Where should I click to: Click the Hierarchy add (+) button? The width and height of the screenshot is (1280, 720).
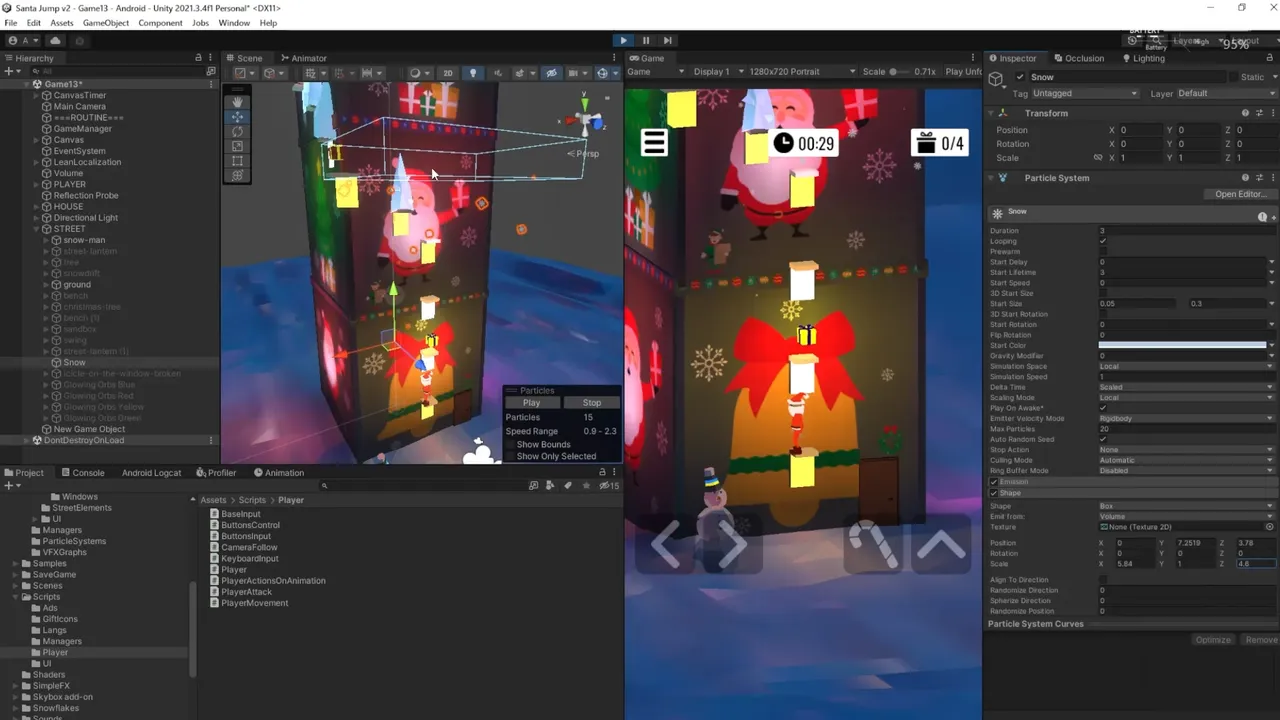8,71
